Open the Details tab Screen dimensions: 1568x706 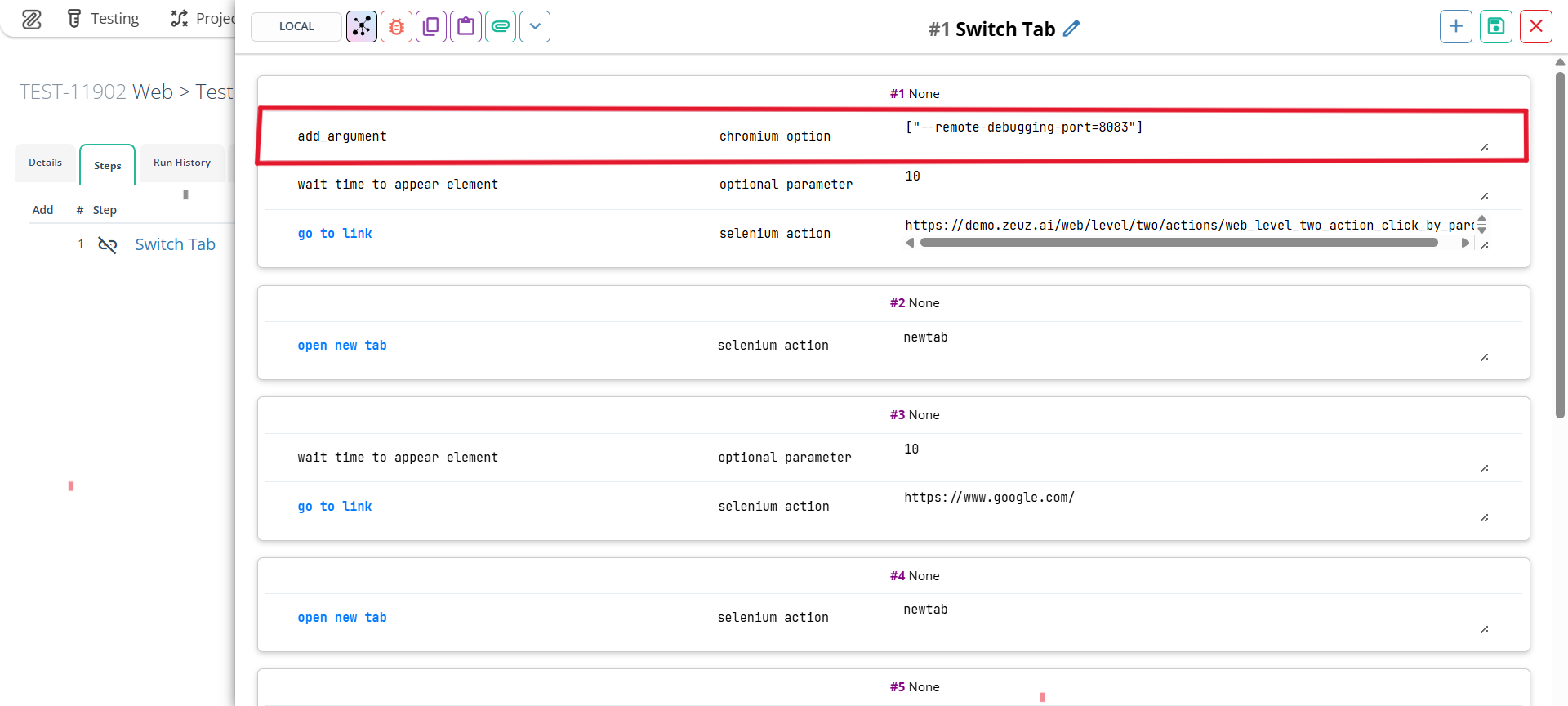tap(45, 163)
